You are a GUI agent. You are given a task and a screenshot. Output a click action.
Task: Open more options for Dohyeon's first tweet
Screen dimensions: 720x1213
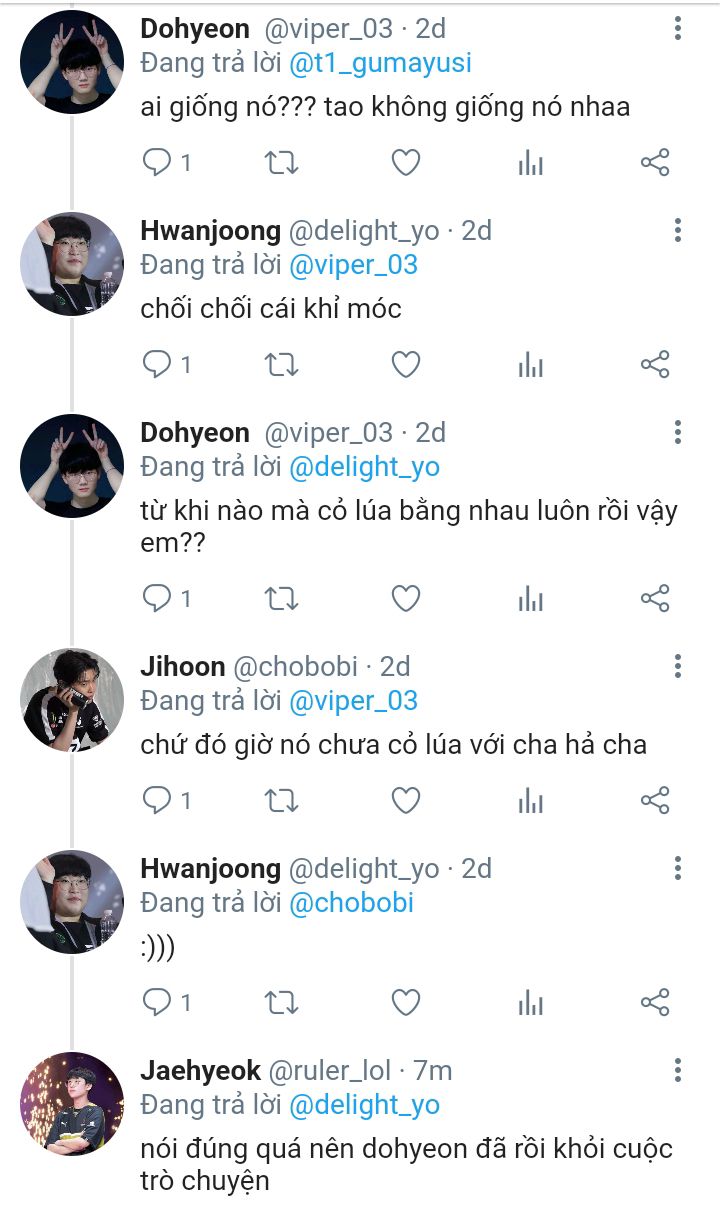[x=678, y=29]
